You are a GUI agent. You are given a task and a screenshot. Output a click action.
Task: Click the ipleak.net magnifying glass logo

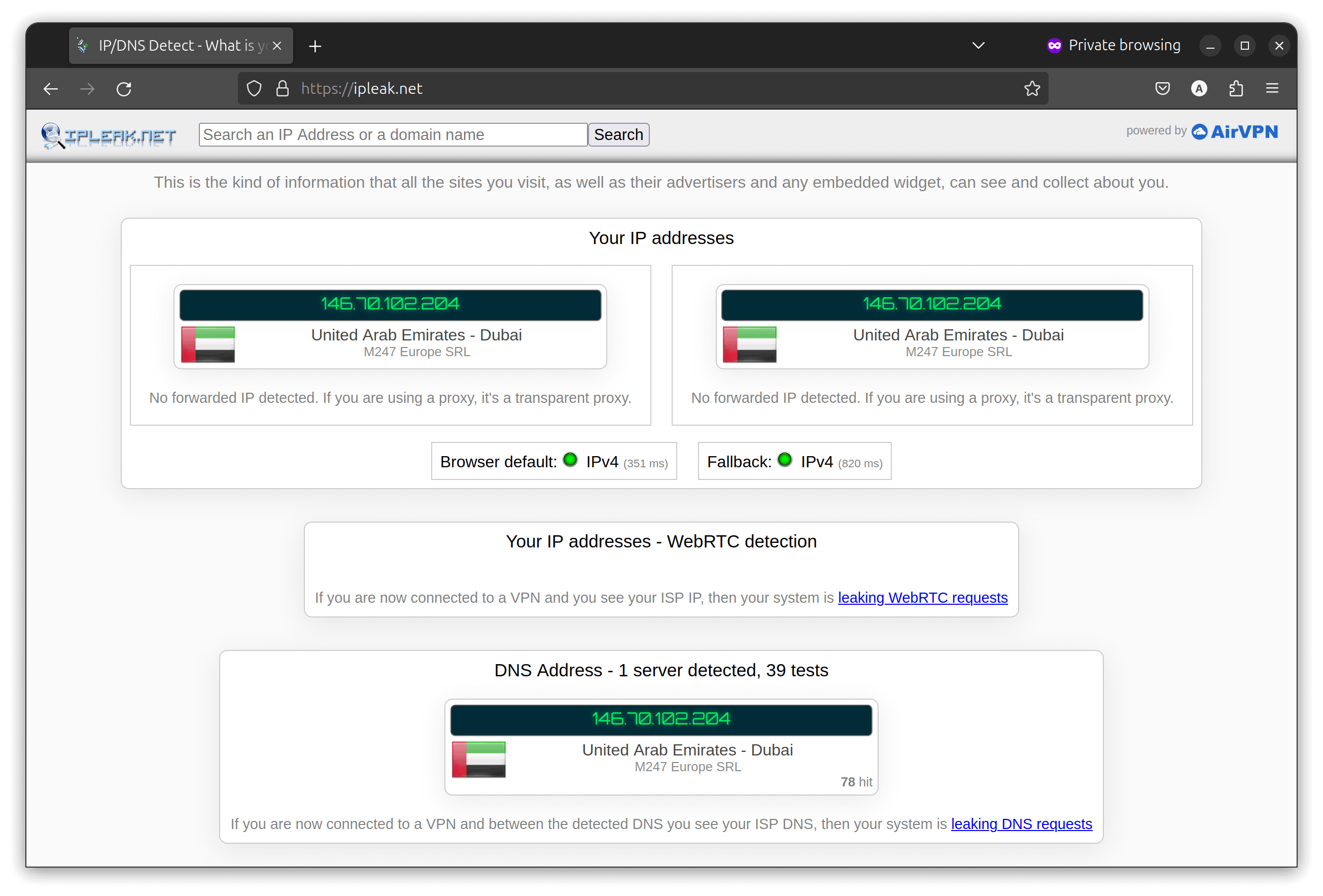(x=52, y=135)
